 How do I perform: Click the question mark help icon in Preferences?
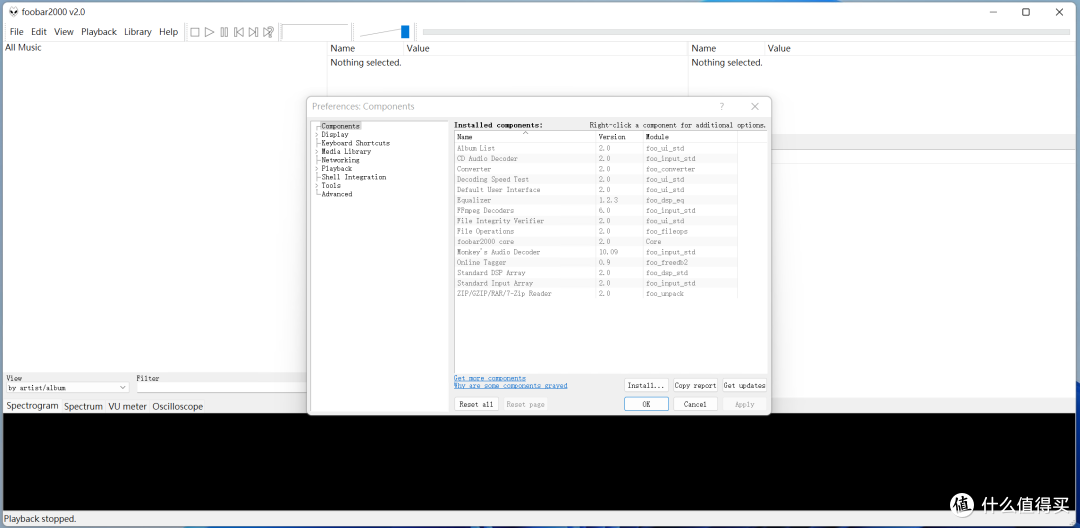click(x=722, y=107)
